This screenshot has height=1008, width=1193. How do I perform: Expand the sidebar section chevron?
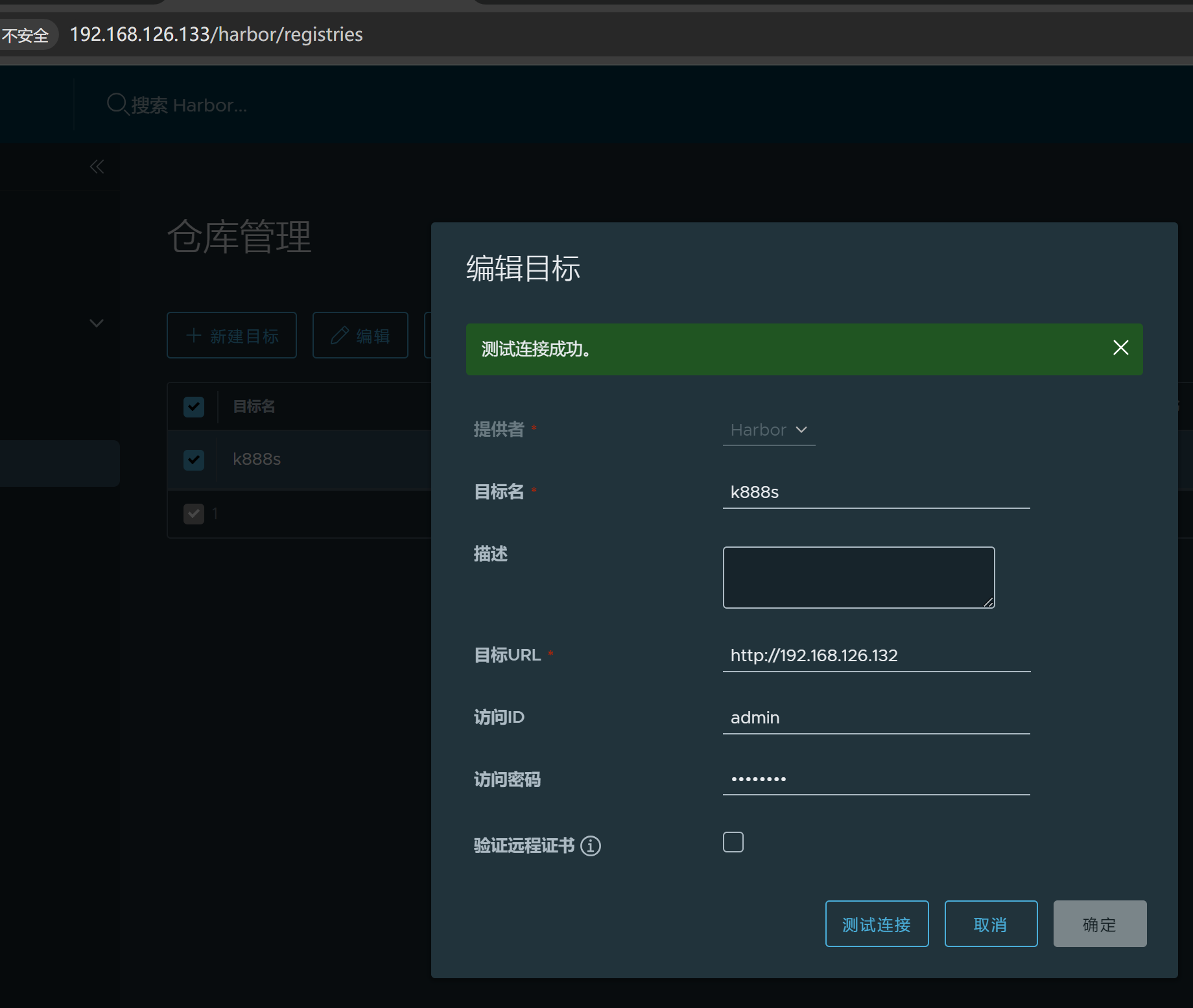pos(97,323)
